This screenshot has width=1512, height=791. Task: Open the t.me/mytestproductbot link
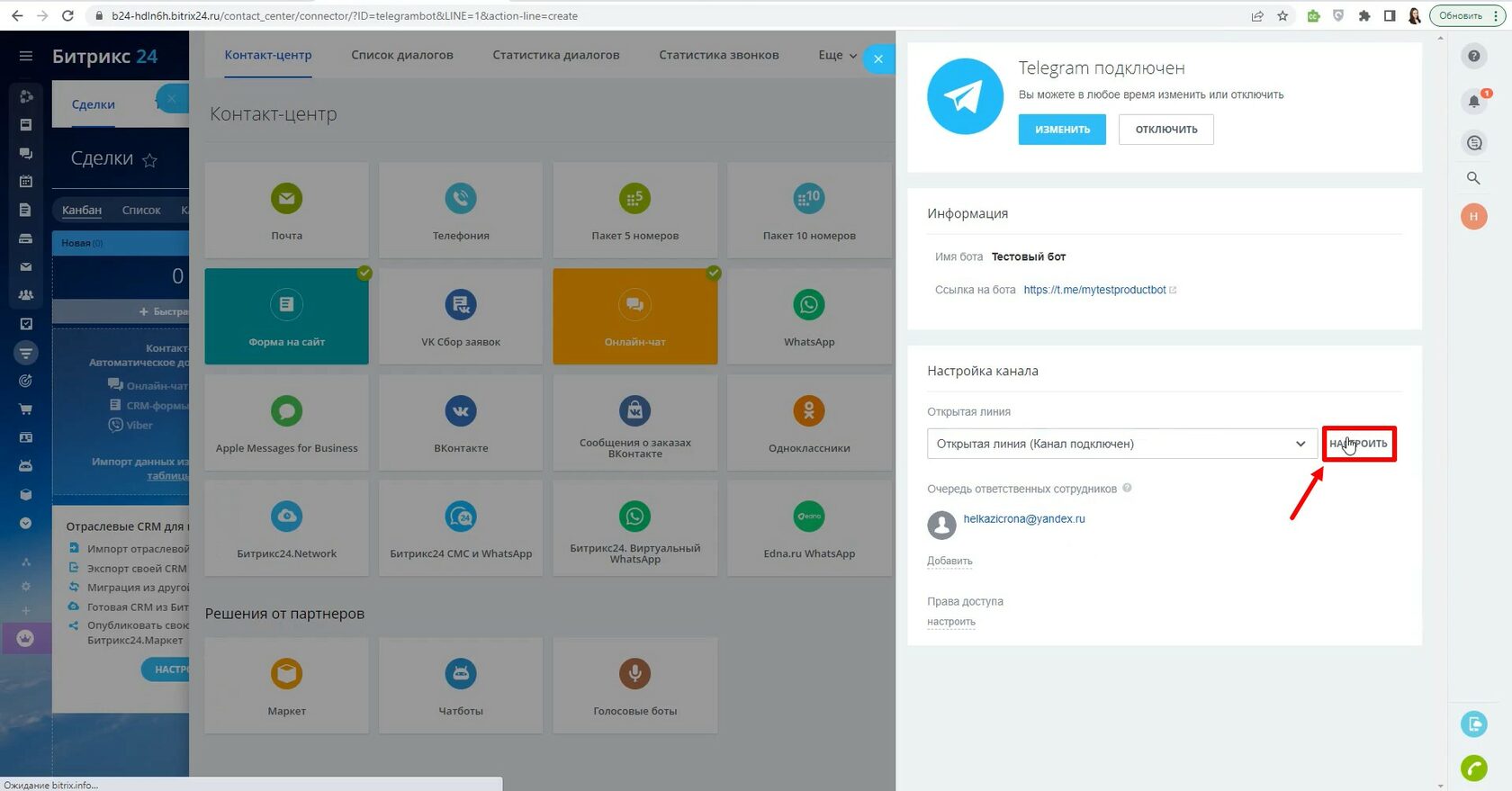coord(1094,290)
